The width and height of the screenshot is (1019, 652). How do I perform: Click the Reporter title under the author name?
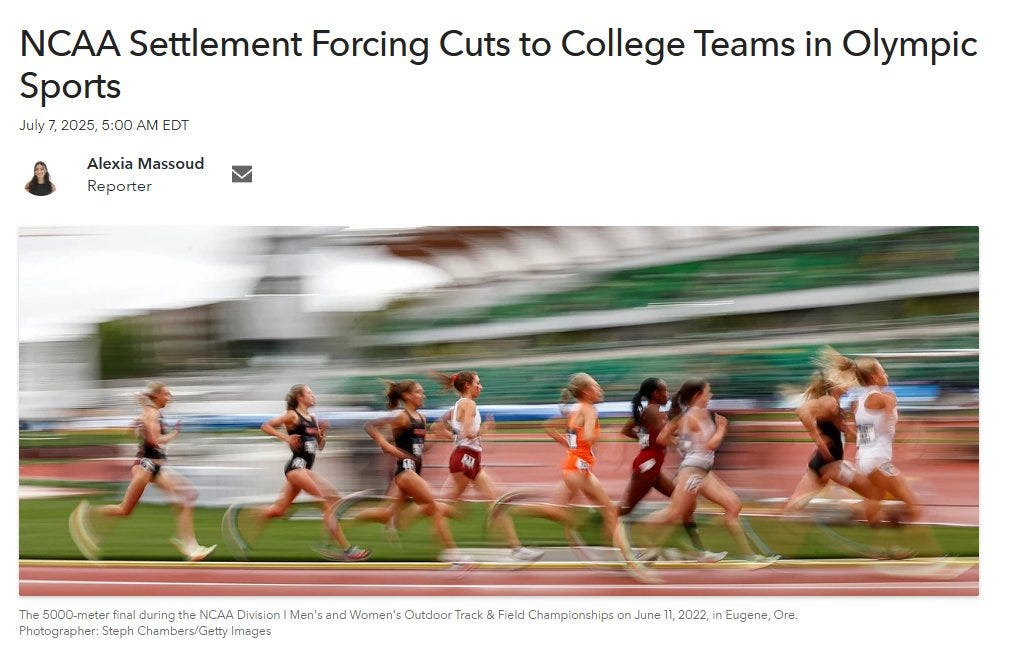click(120, 186)
